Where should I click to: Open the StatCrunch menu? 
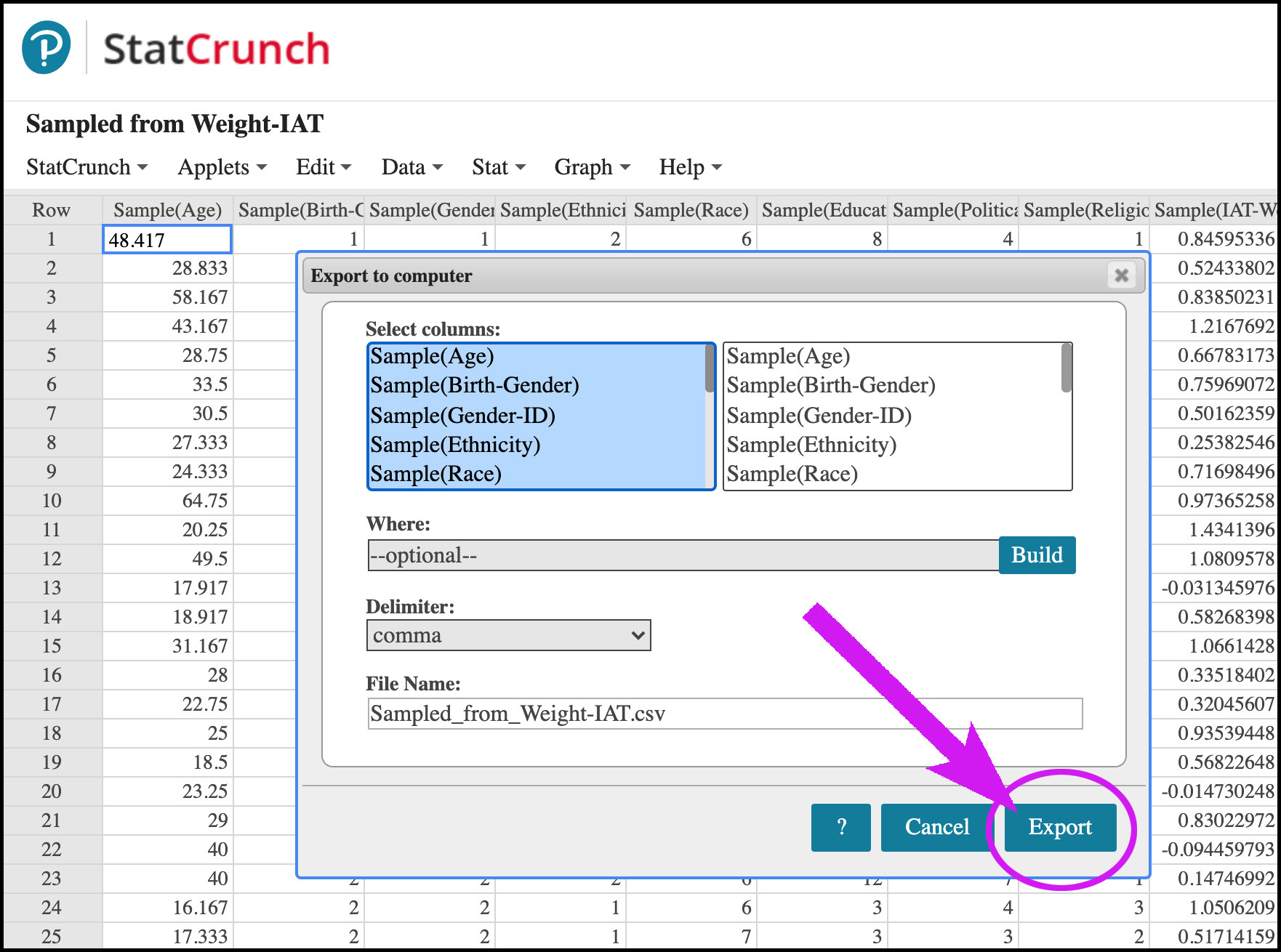click(87, 167)
